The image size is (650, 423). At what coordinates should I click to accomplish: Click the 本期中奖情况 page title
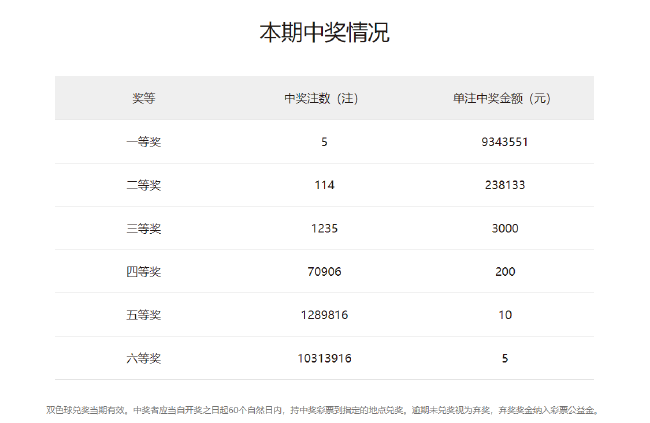324,33
